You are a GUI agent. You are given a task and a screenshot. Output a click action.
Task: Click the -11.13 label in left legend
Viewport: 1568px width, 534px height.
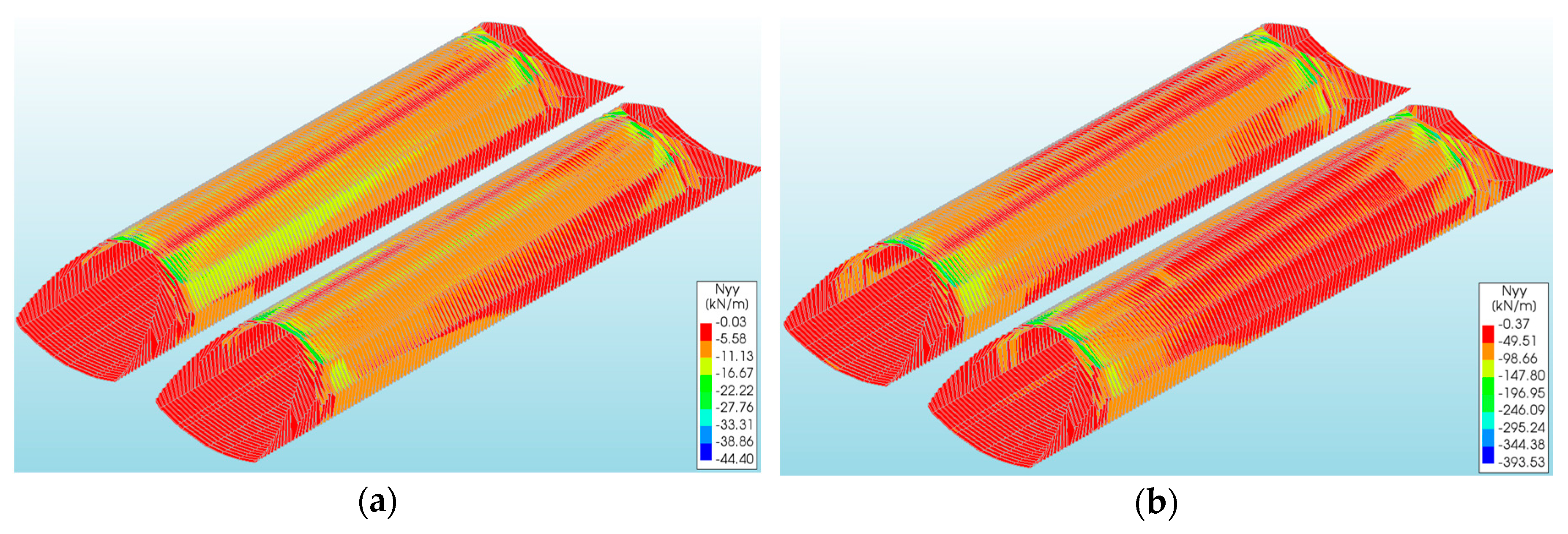pos(734,356)
